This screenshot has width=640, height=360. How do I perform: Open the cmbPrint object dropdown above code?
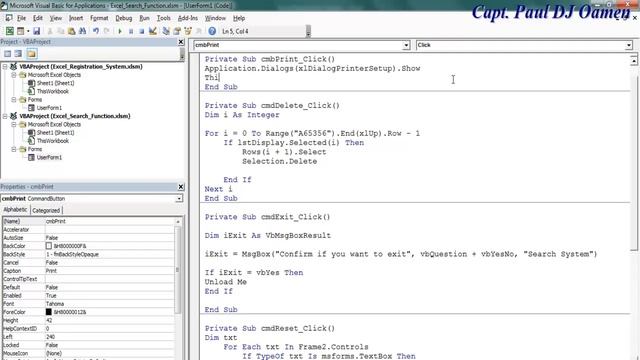(406, 45)
